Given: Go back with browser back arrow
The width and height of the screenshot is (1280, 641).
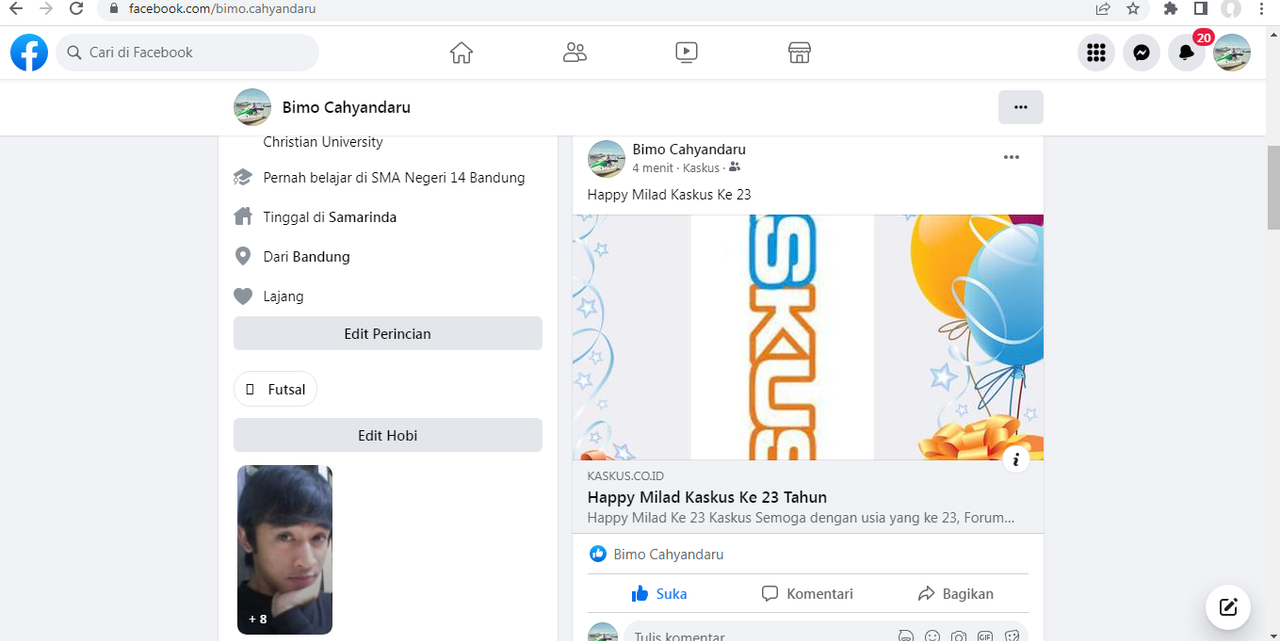Looking at the screenshot, I should tap(15, 9).
